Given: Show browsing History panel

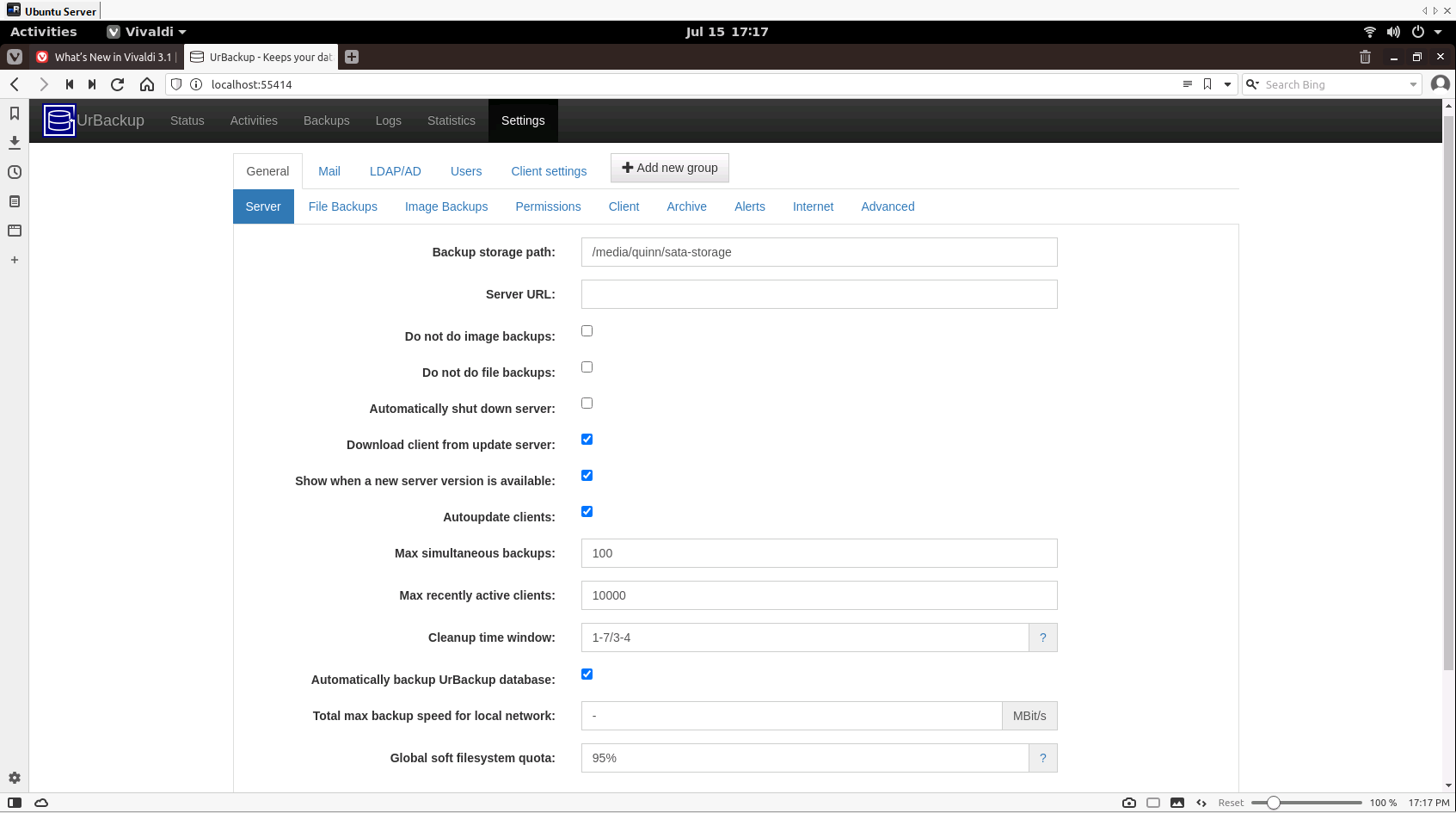Looking at the screenshot, I should pyautogui.click(x=14, y=172).
